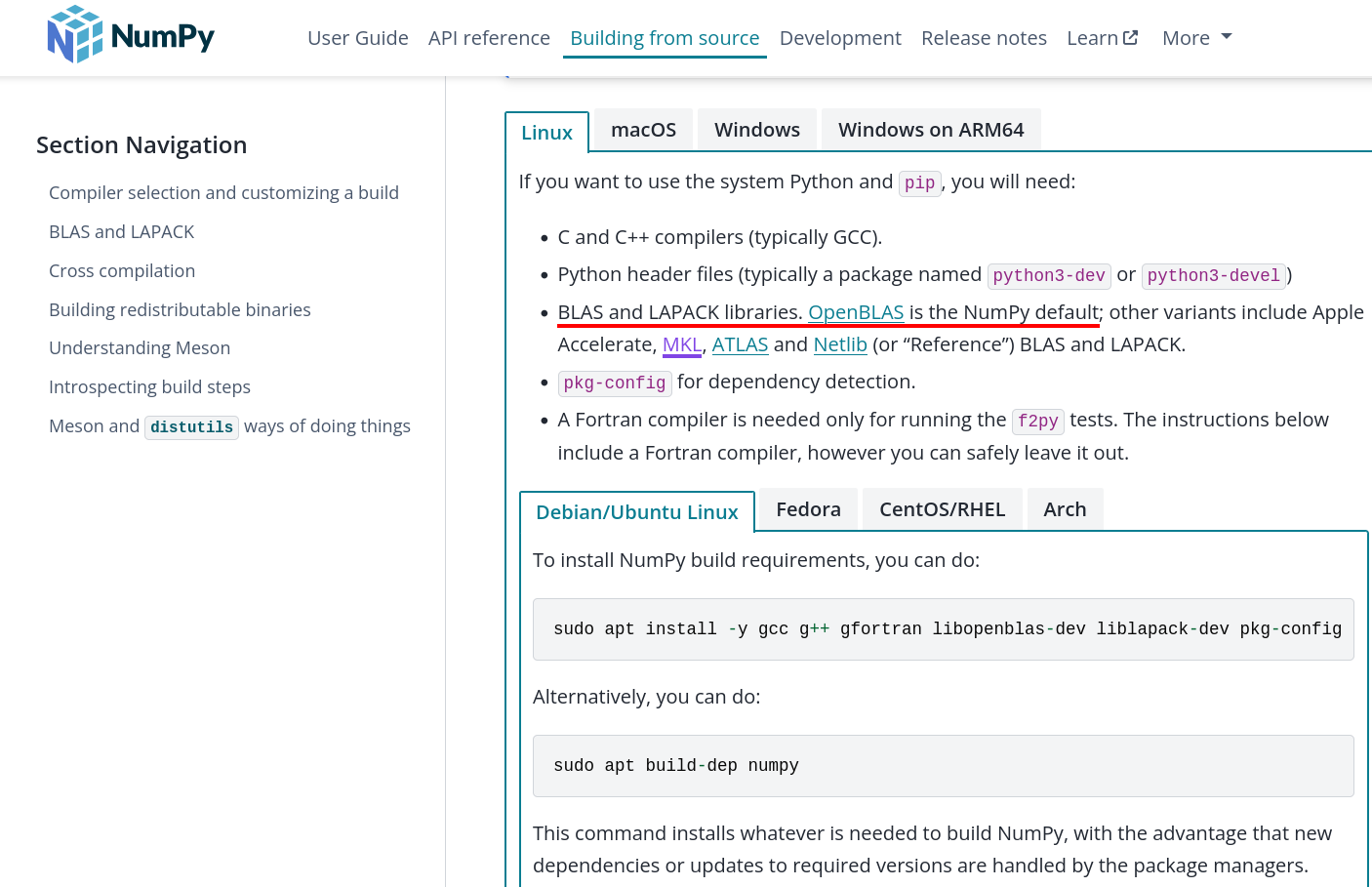Screen dimensions: 1372x887
Task: Expand the More dropdown menu
Action: click(x=1197, y=38)
